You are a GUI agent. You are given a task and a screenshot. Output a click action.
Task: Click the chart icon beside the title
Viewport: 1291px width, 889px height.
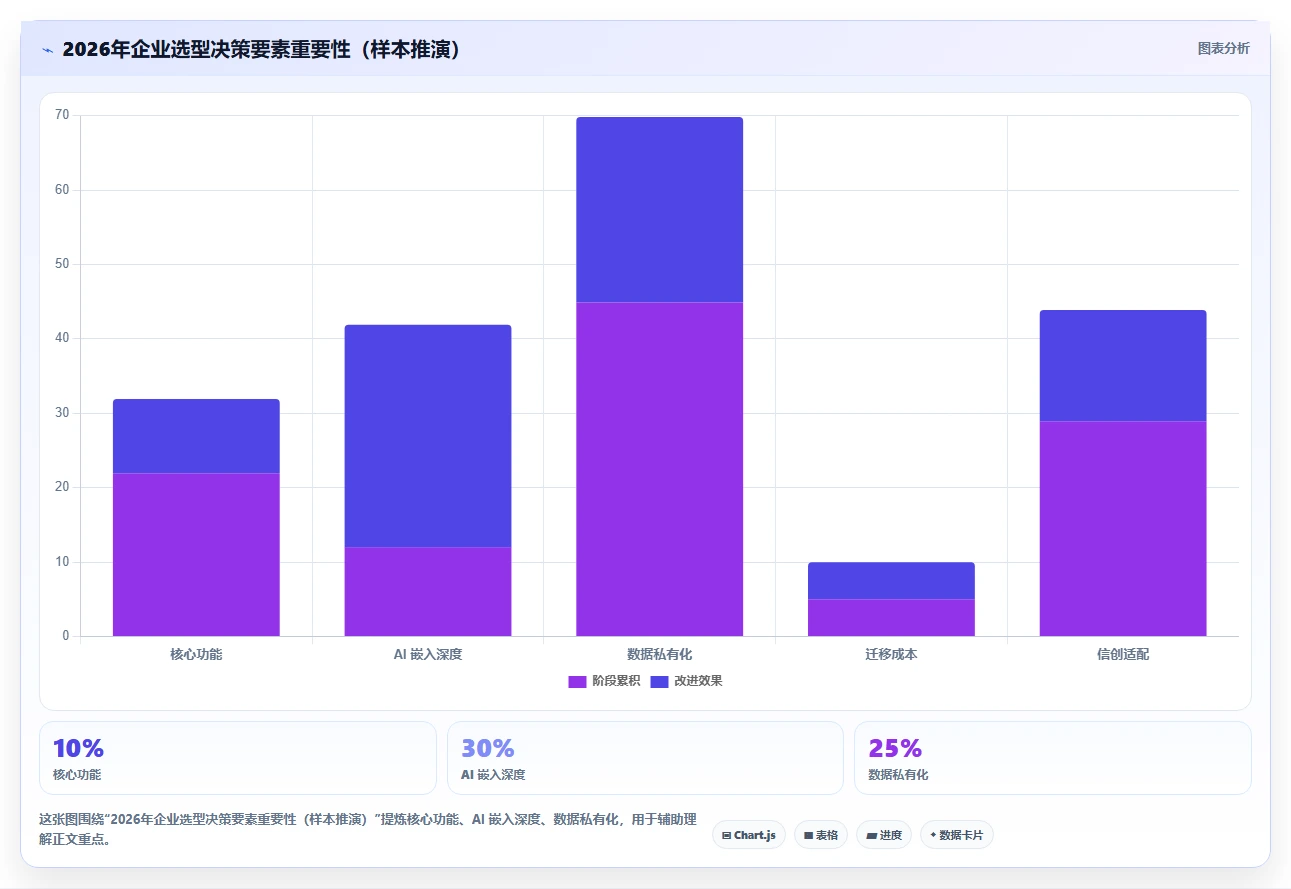click(x=47, y=49)
